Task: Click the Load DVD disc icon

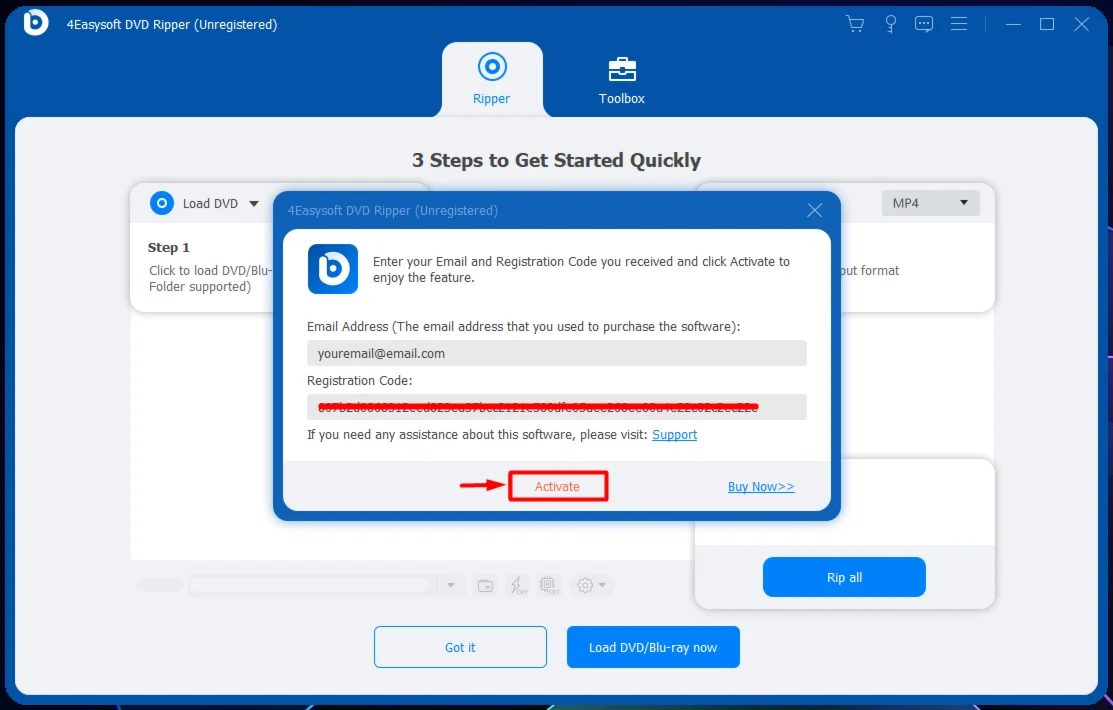Action: pos(162,204)
